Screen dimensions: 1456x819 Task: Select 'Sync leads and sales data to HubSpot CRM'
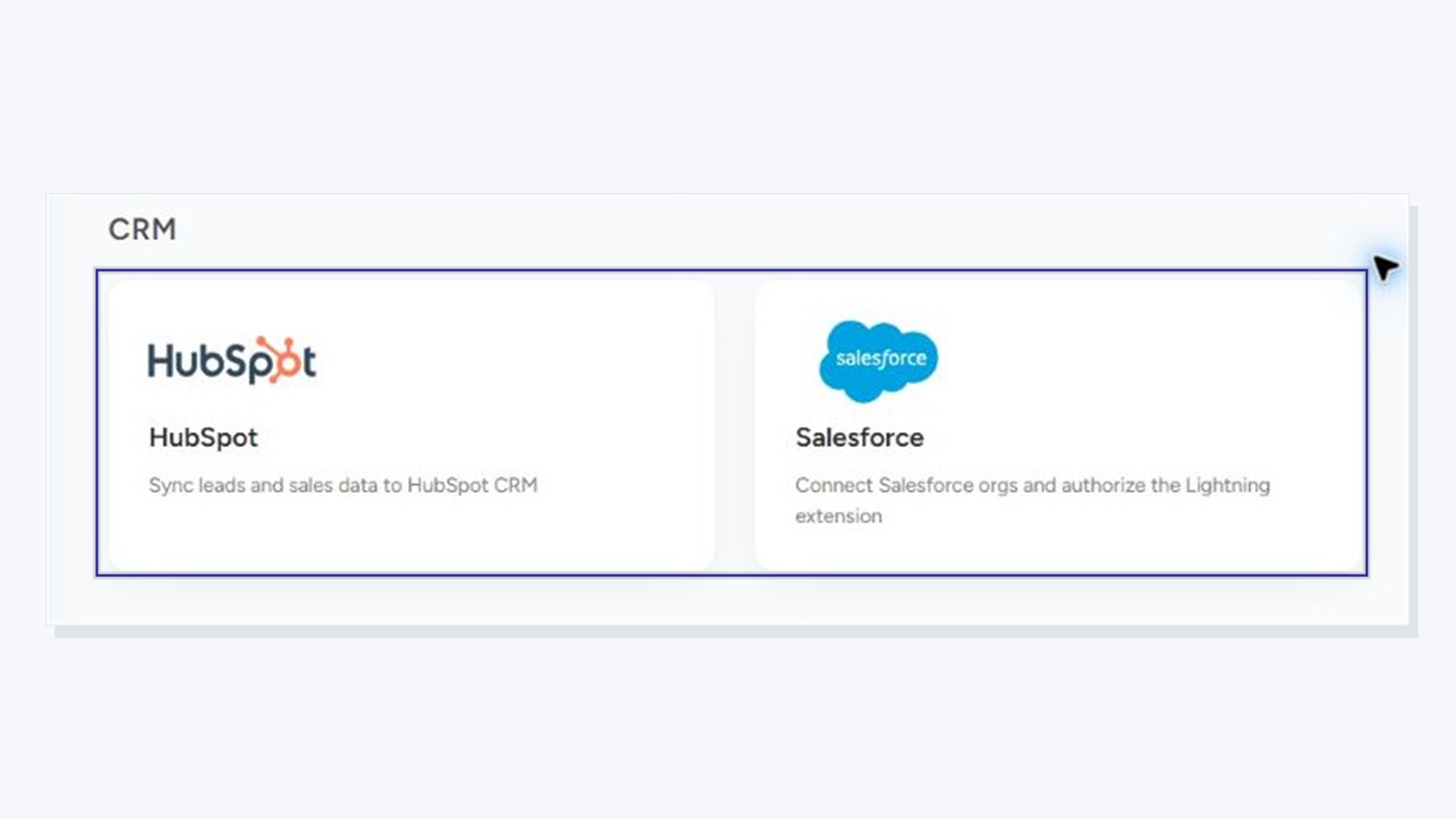[343, 485]
